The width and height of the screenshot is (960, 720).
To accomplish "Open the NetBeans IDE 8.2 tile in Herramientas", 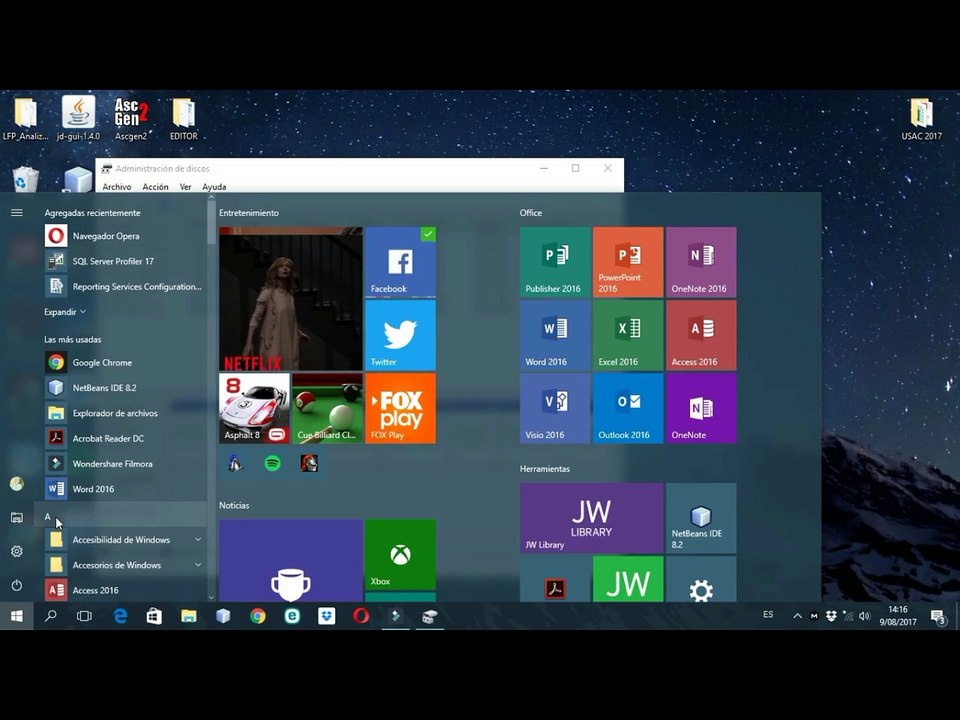I will [x=701, y=518].
